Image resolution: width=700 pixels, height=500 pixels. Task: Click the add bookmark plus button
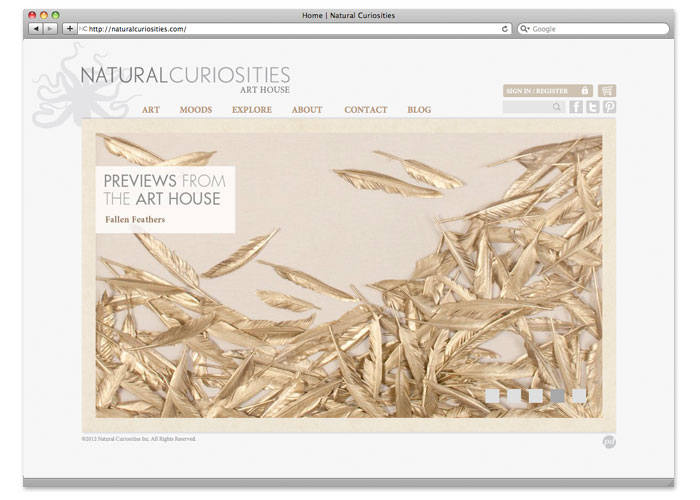point(69,29)
